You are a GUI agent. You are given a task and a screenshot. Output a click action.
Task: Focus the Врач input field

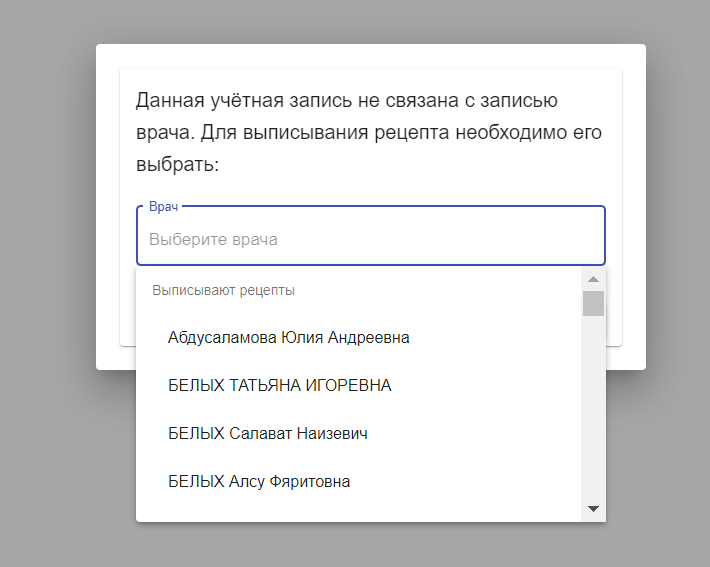coord(371,235)
